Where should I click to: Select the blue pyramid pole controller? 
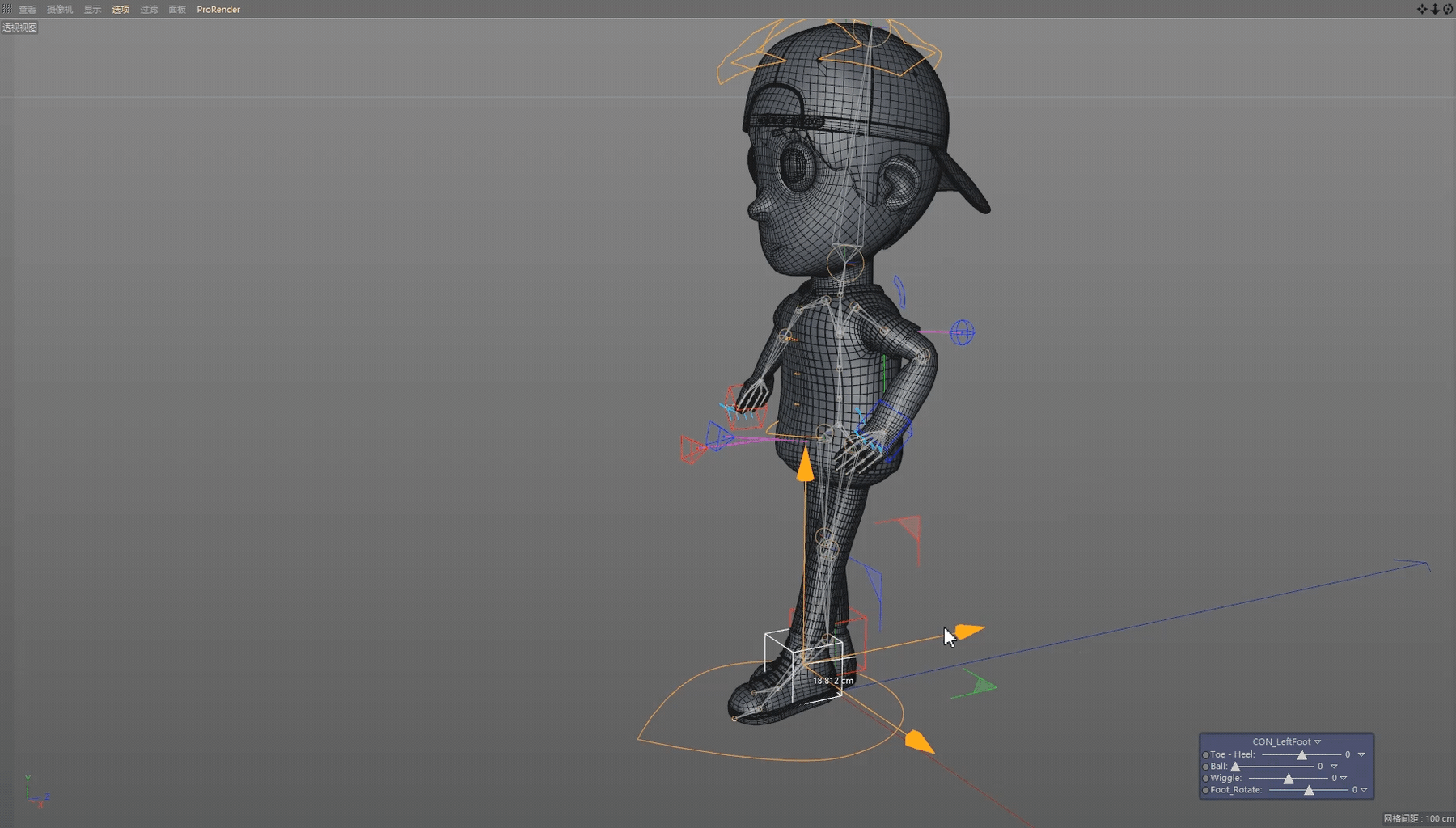[x=719, y=436]
